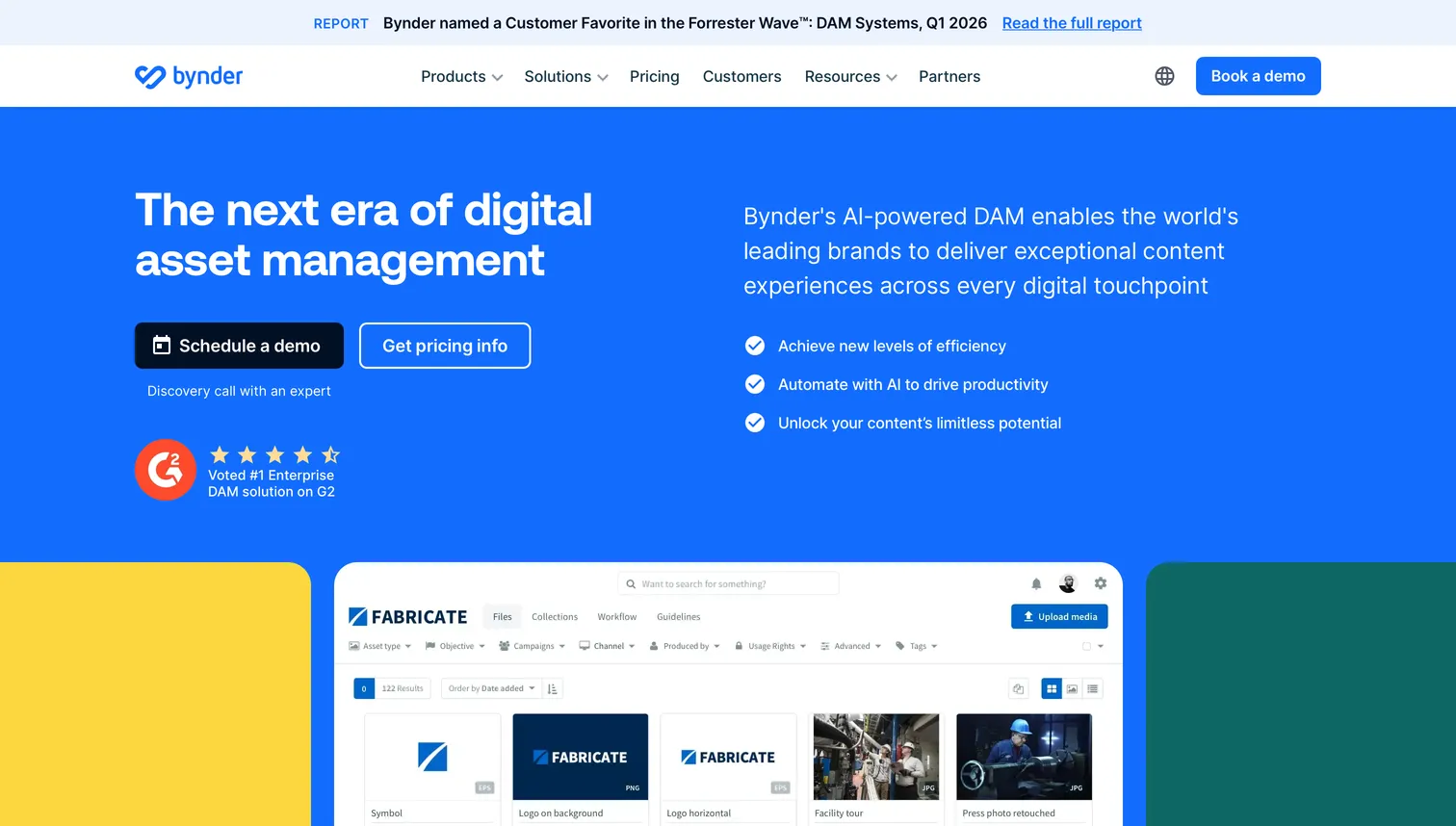This screenshot has width=1456, height=826.
Task: Toggle the sort direction icon
Action: 553,688
